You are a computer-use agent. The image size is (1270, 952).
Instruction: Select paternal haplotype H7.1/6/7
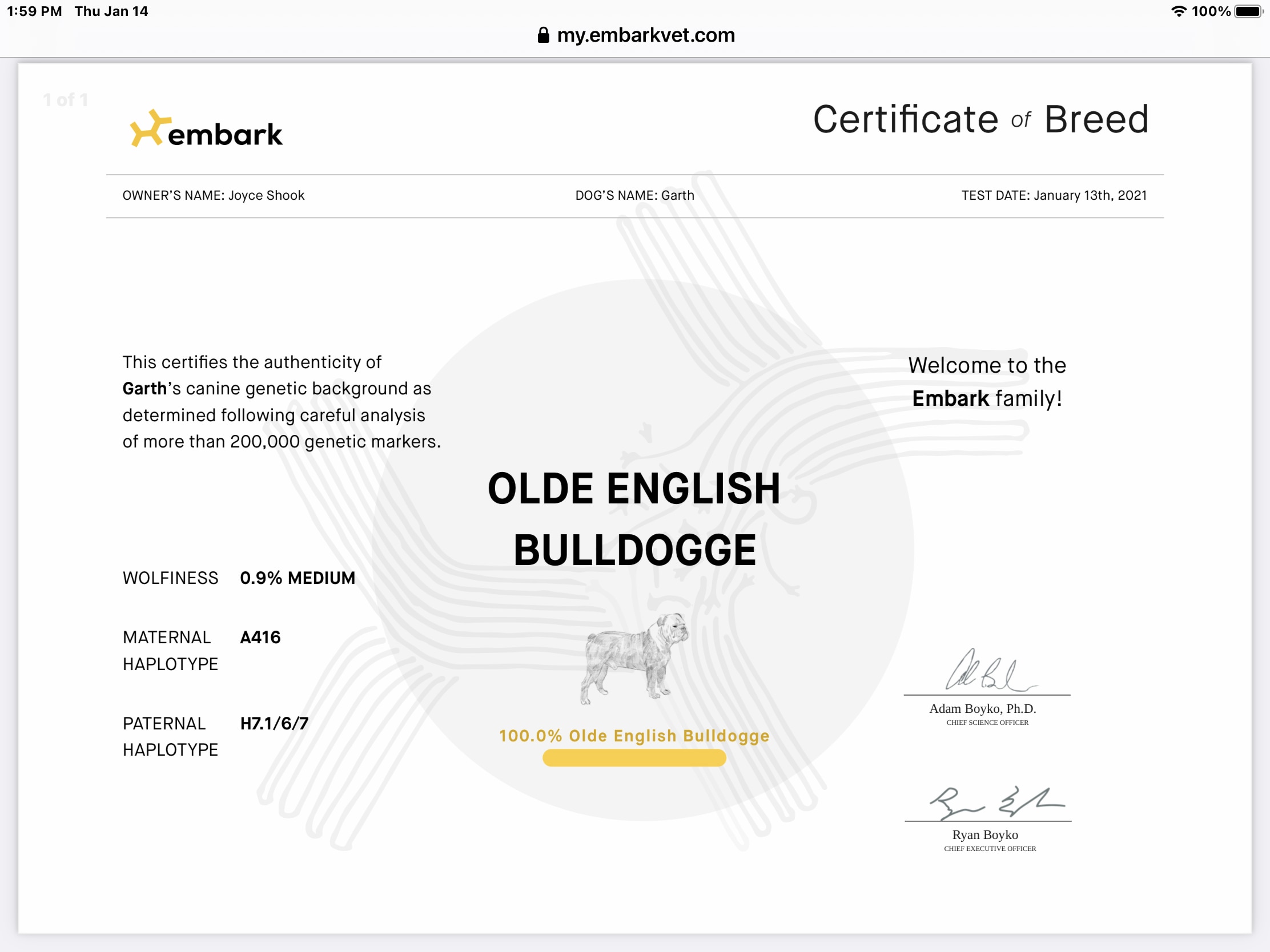click(274, 724)
